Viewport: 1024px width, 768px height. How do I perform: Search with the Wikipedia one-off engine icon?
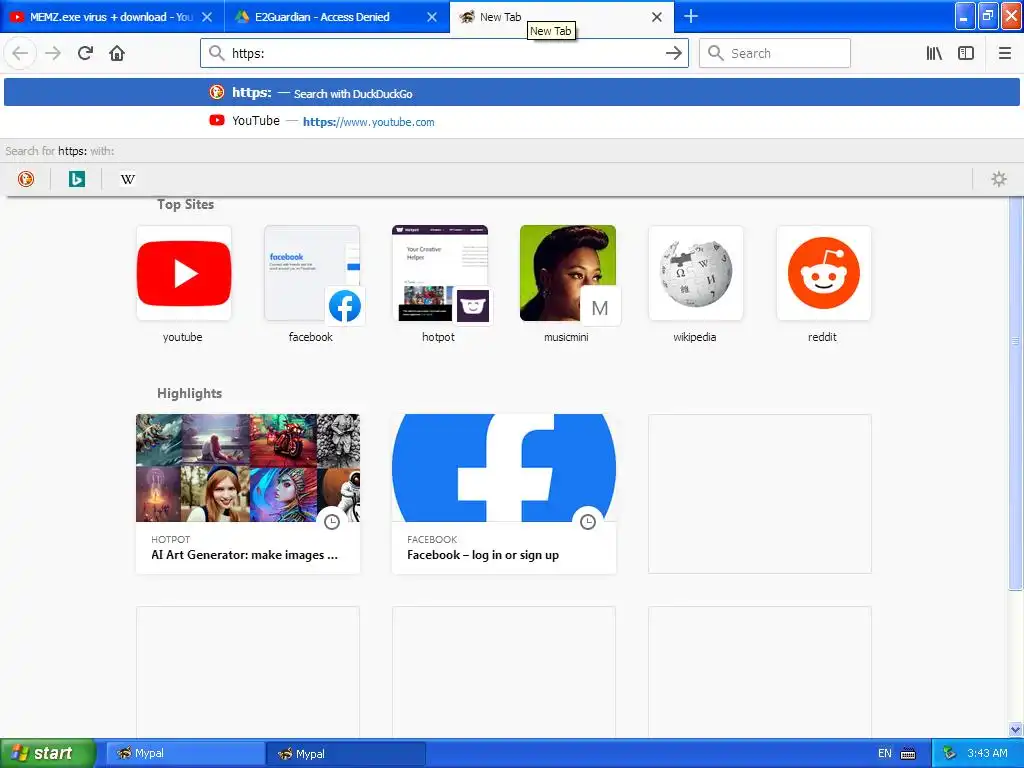tap(127, 179)
